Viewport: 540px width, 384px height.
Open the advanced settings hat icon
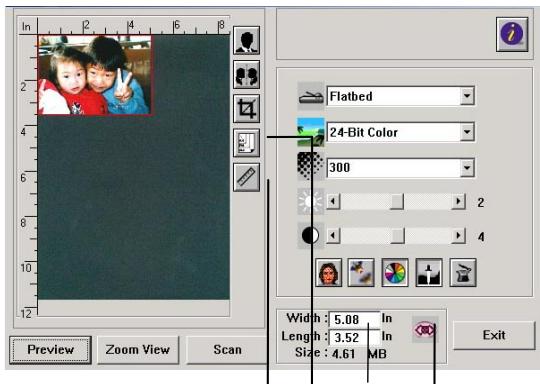point(463,272)
